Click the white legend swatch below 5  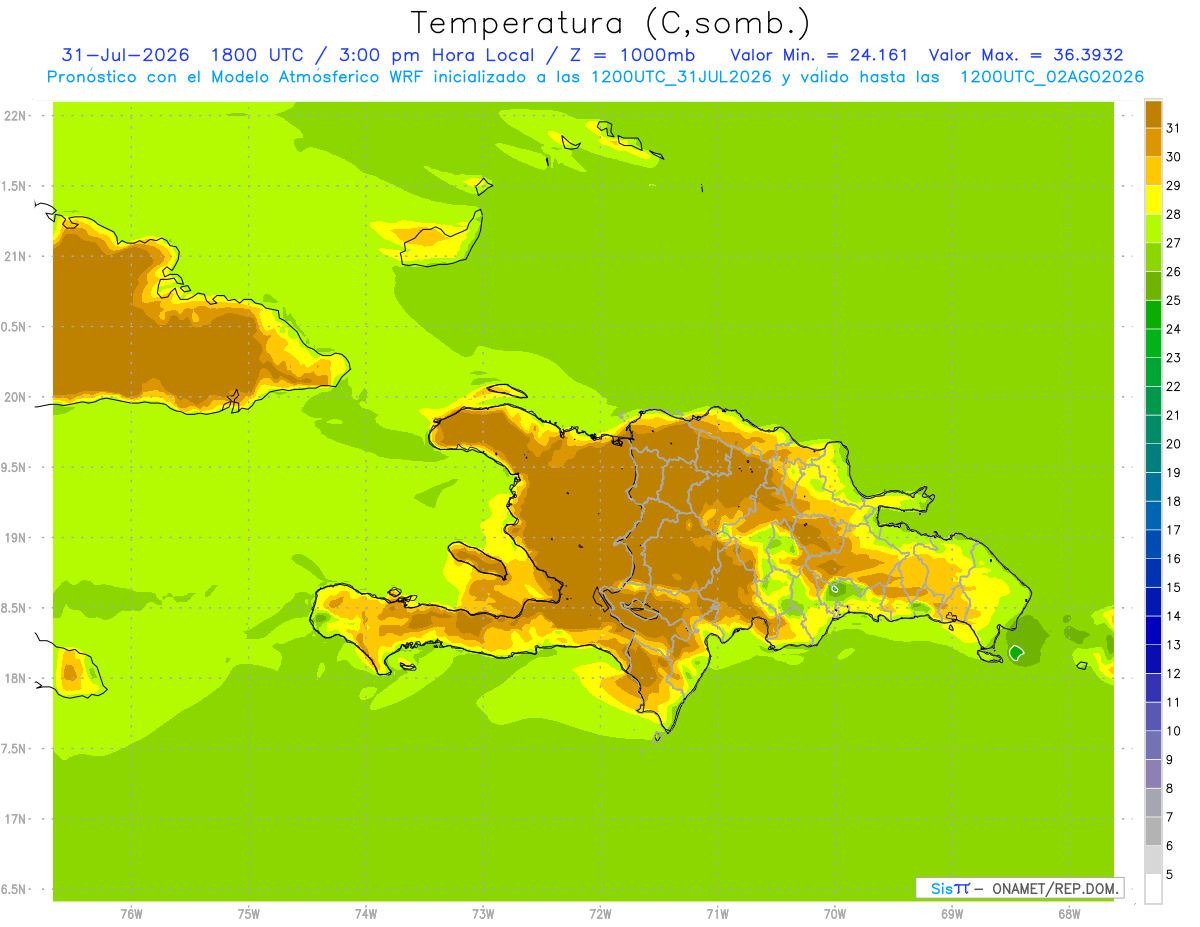tap(1153, 889)
